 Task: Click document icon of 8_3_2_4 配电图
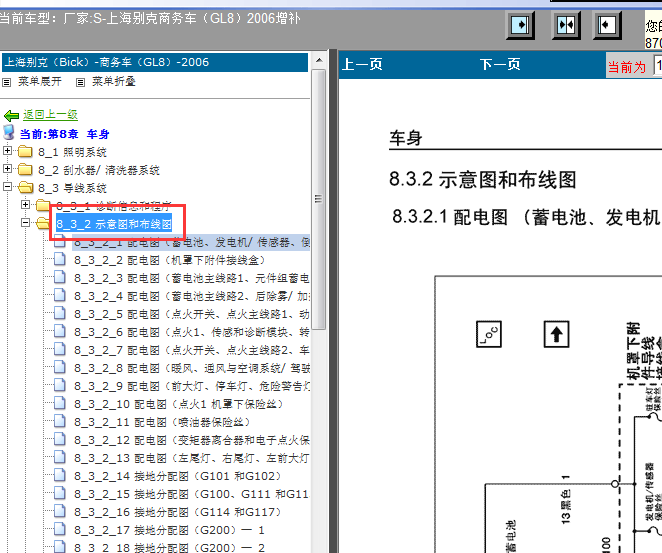[x=60, y=295]
